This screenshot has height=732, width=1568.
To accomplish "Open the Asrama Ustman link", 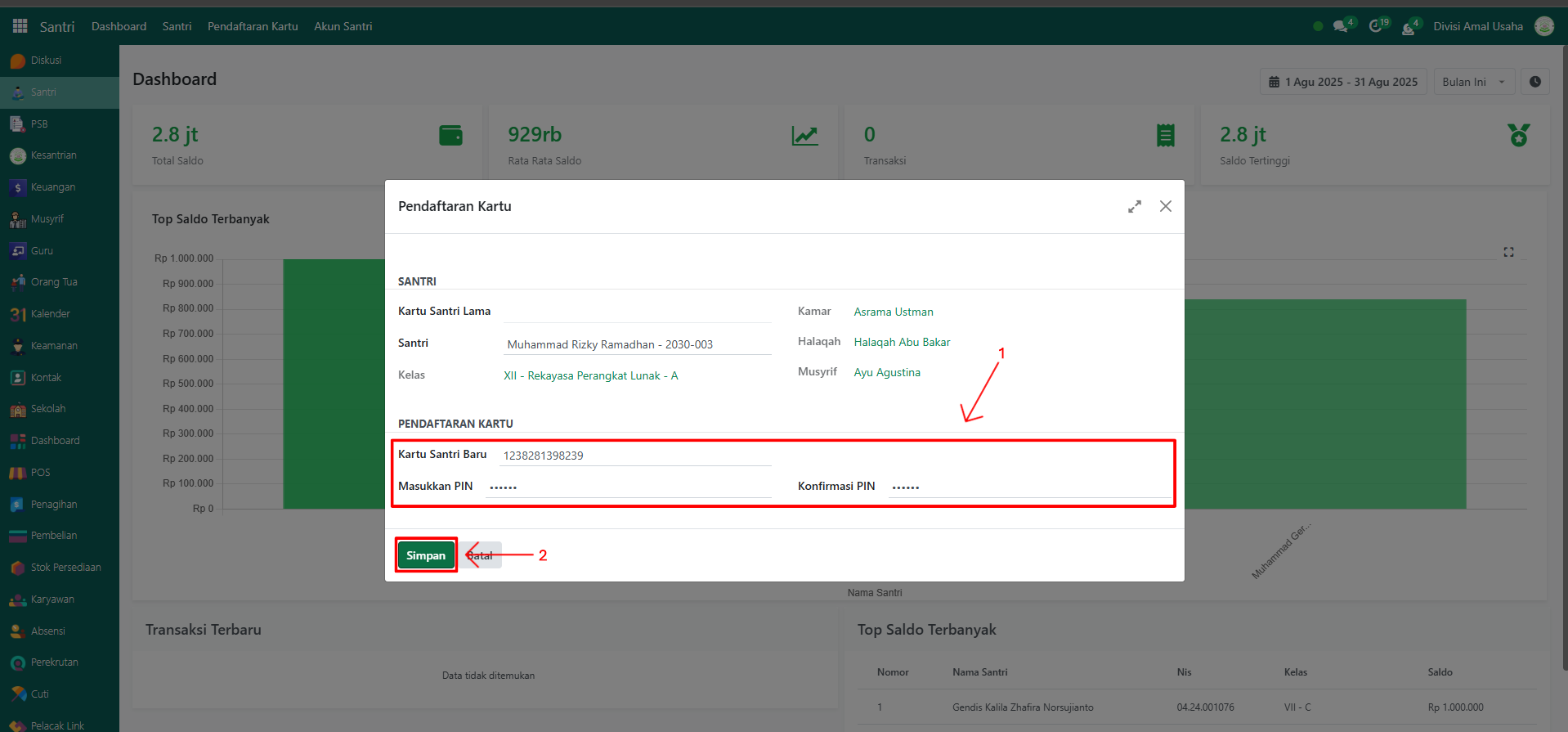I will (893, 312).
